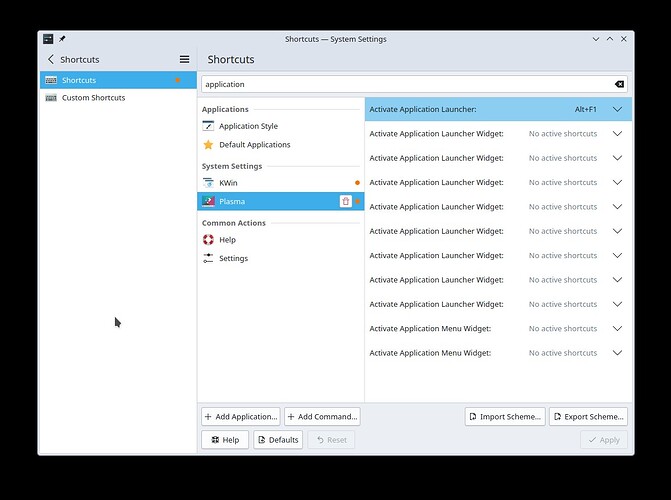This screenshot has width=671, height=500.
Task: Click the search field containing 'application'
Action: [414, 84]
